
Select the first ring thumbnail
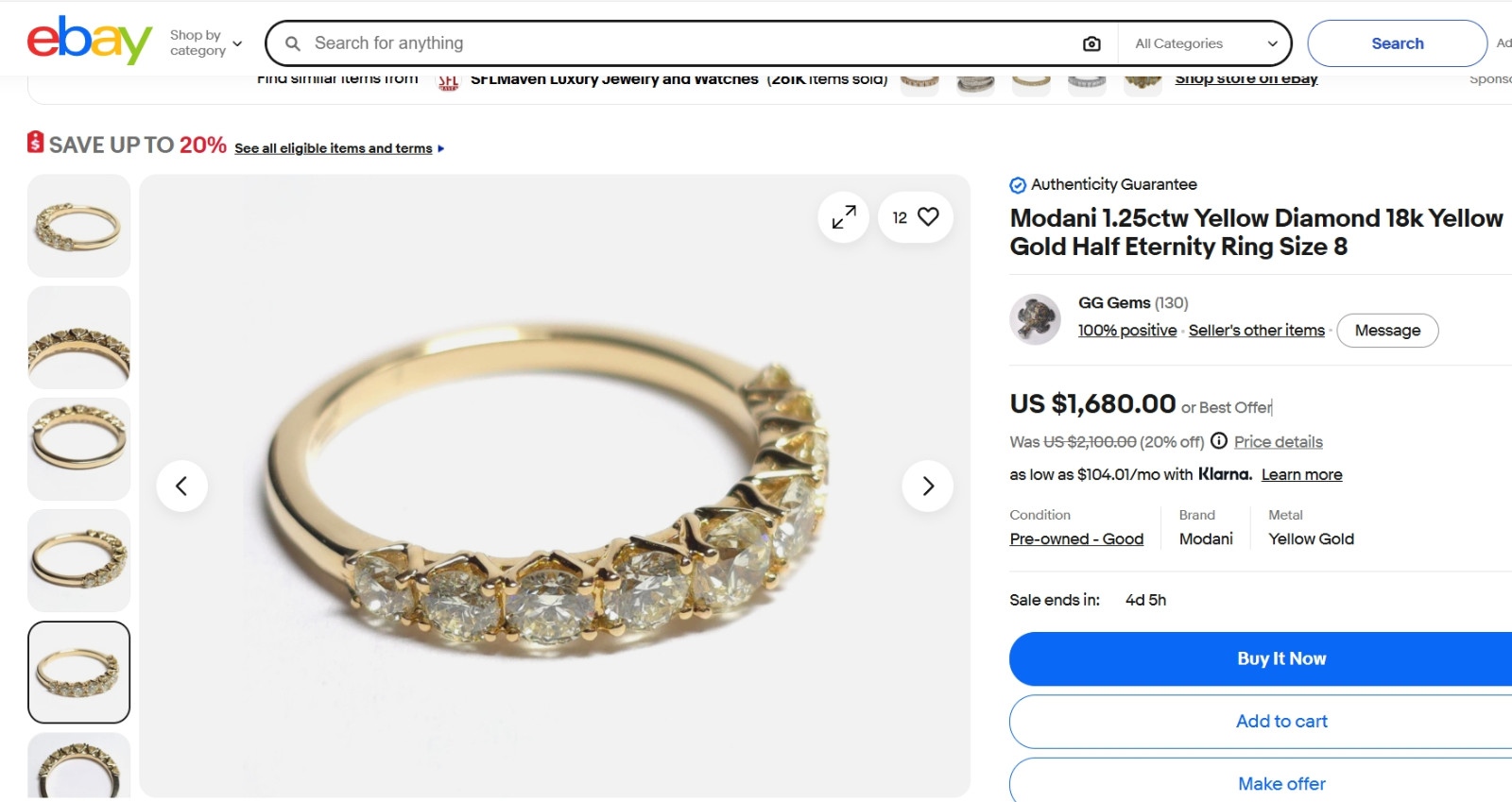click(79, 226)
